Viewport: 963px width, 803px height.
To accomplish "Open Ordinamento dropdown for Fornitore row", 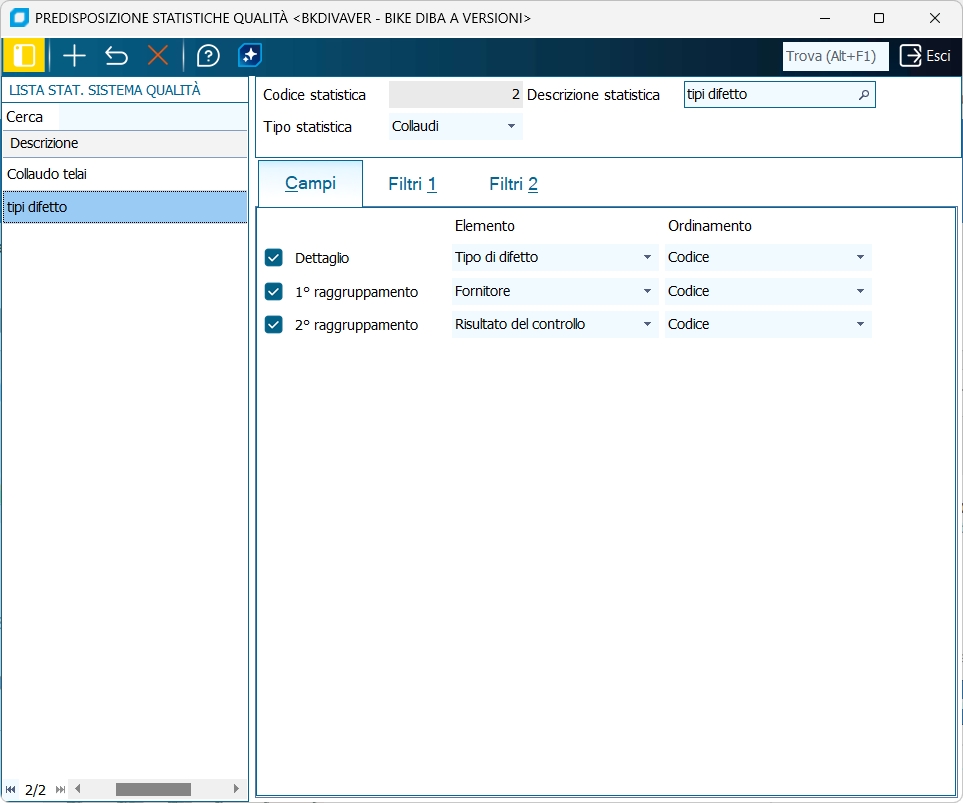I will point(860,292).
